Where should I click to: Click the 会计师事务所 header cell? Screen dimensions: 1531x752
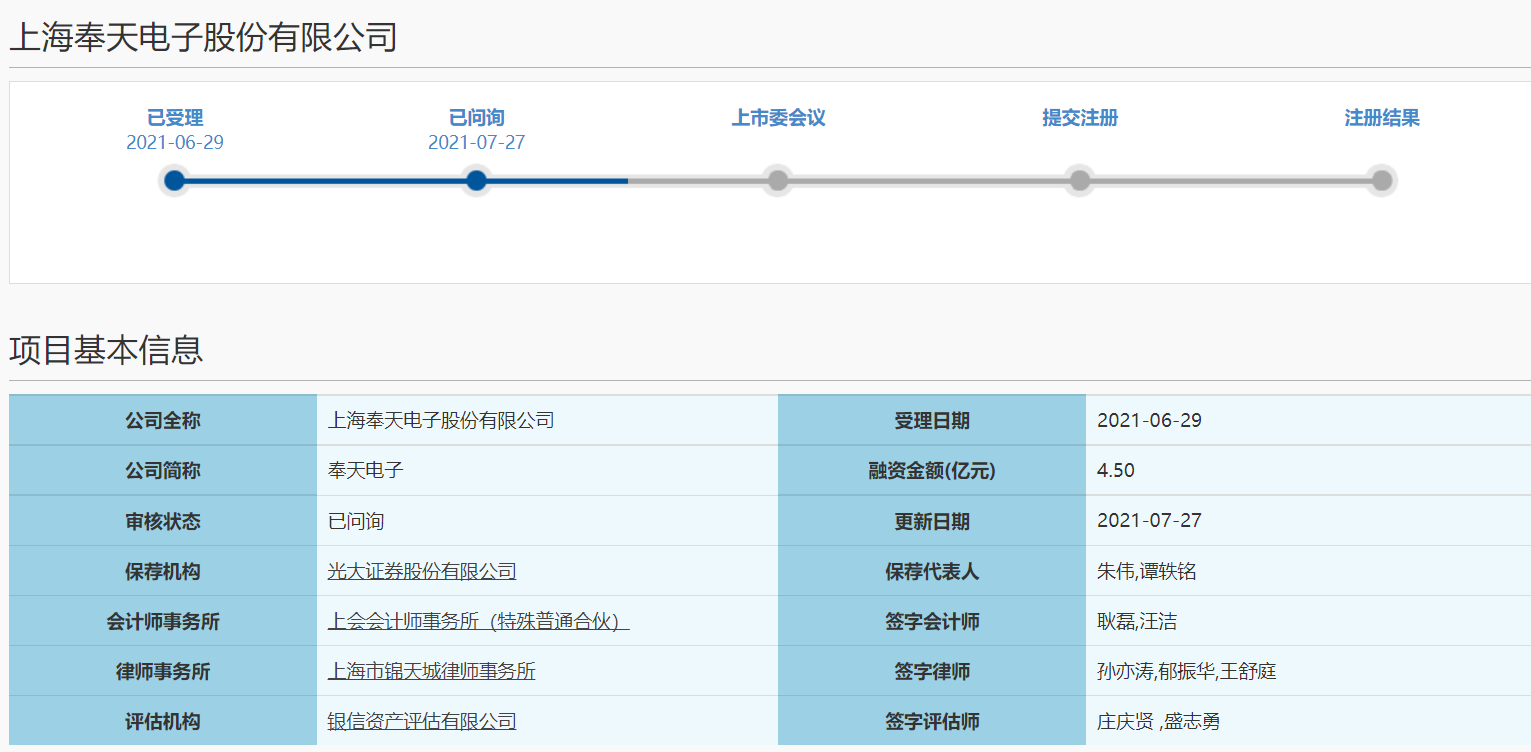[x=163, y=621]
